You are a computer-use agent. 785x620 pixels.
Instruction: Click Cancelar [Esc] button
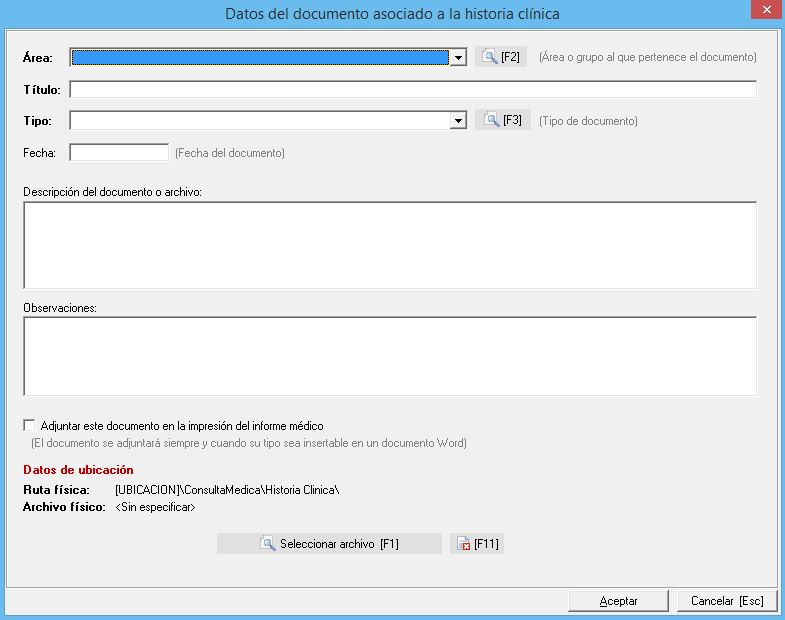tap(727, 601)
